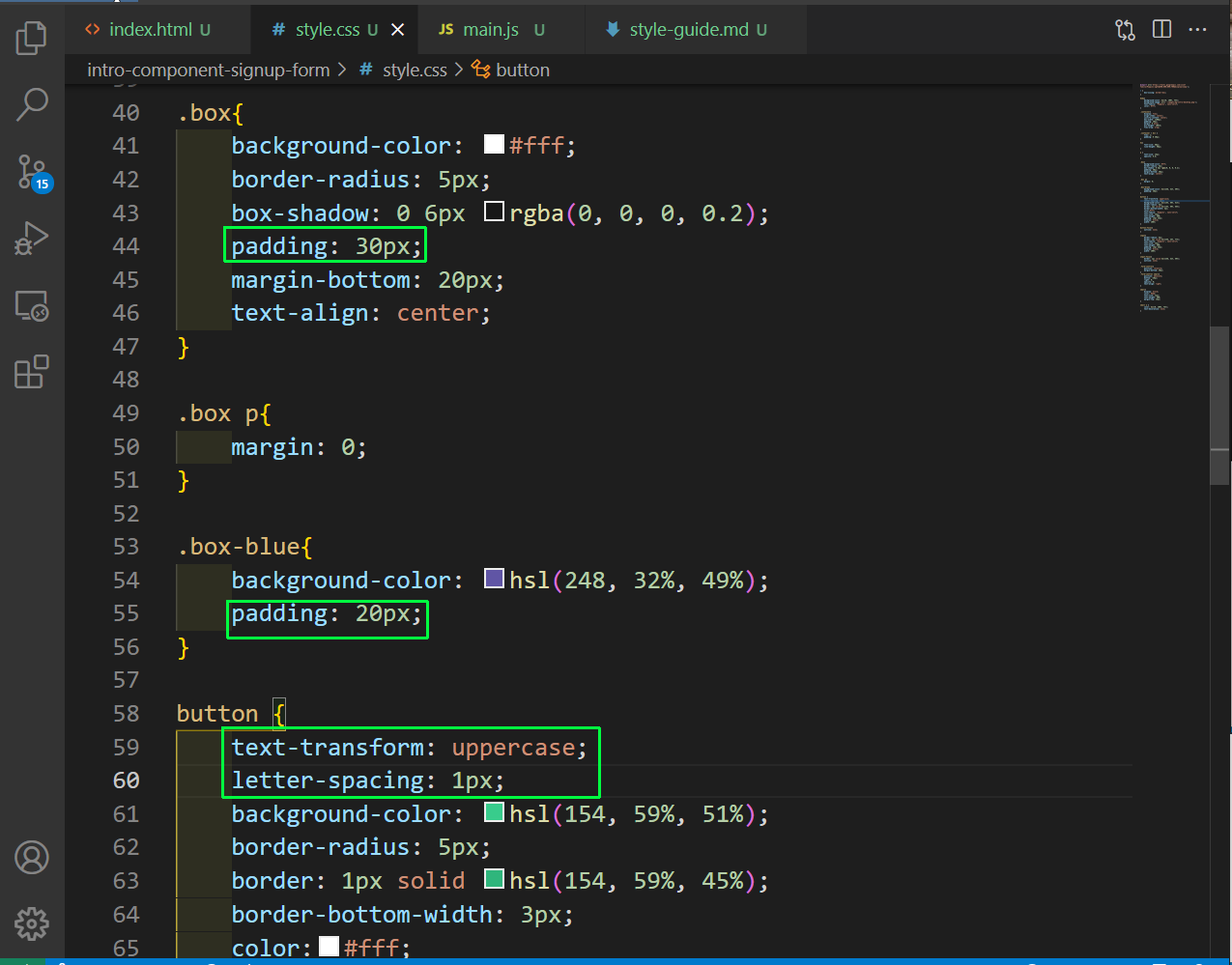Open the Run and Debug view
The height and width of the screenshot is (965, 1232).
click(x=32, y=239)
